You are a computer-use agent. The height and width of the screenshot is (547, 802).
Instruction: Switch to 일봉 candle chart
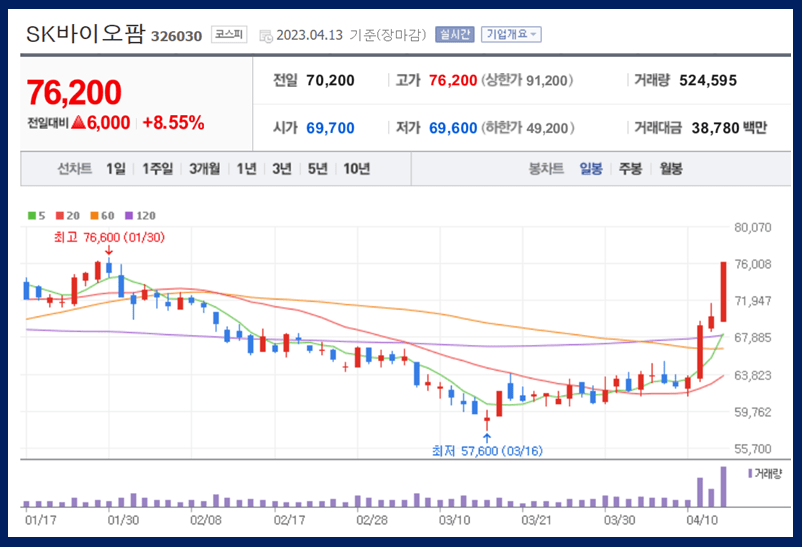591,168
